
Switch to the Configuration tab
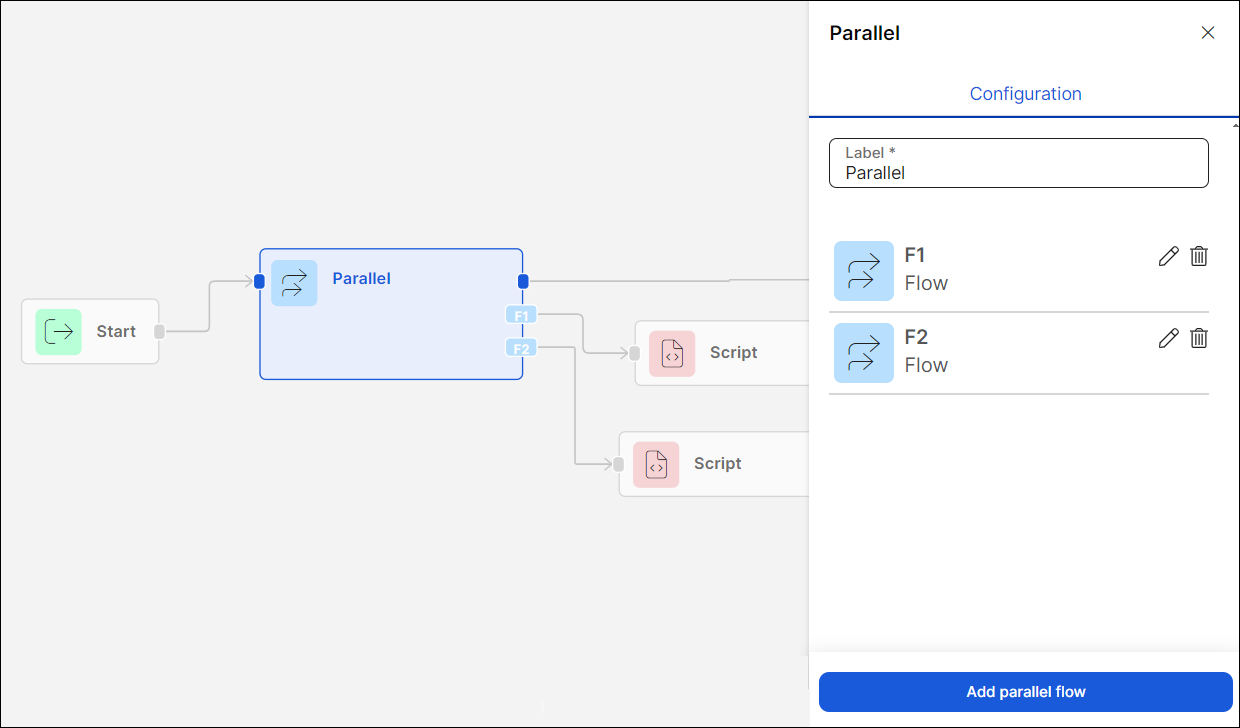tap(1025, 93)
